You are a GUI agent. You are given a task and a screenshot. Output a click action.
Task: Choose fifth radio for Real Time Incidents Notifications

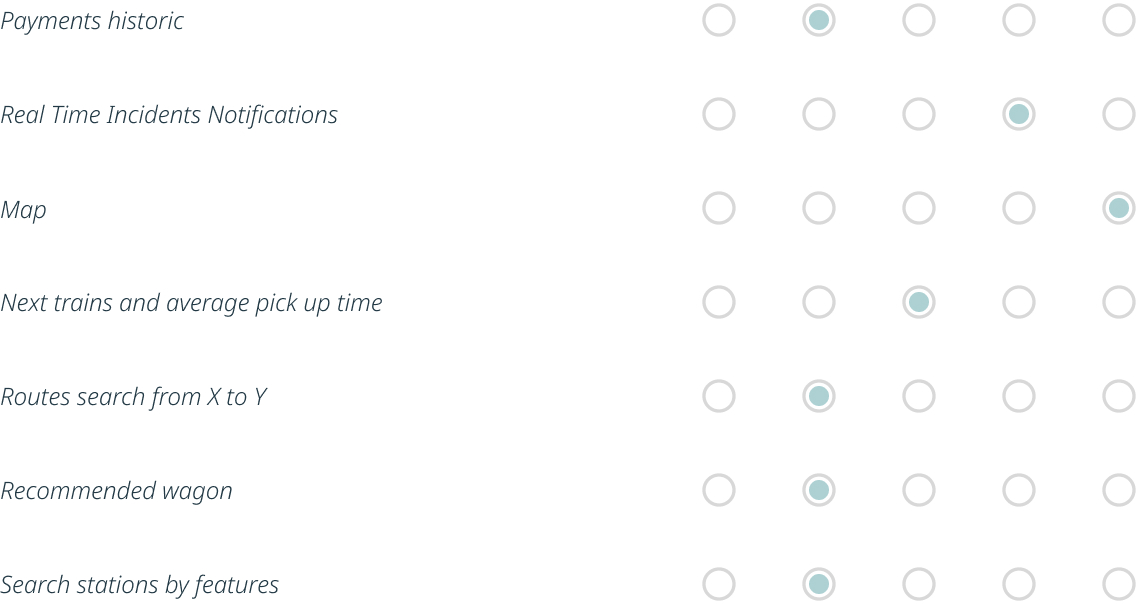(x=1119, y=114)
